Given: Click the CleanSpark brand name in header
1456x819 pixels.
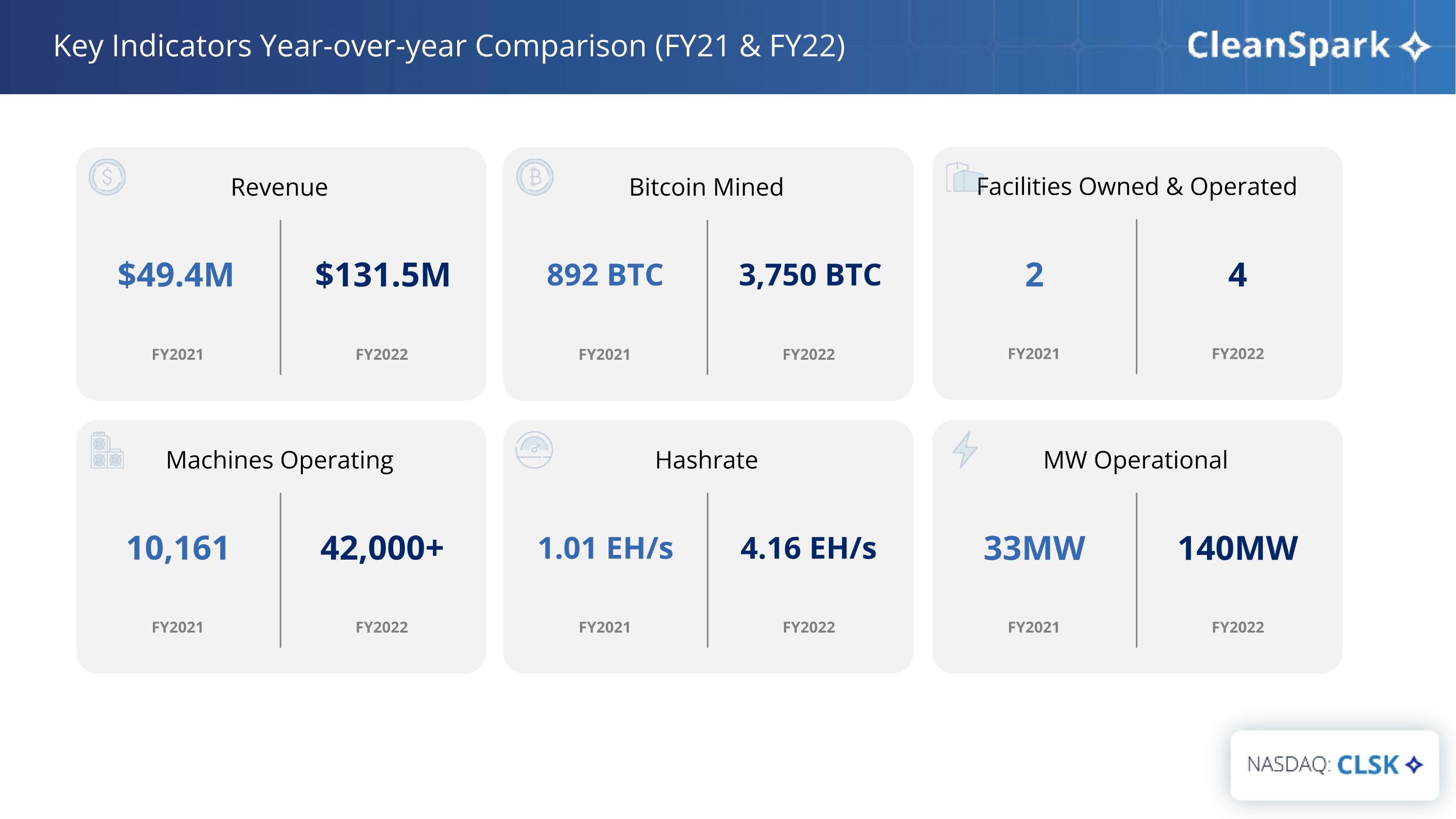Looking at the screenshot, I should (1288, 45).
